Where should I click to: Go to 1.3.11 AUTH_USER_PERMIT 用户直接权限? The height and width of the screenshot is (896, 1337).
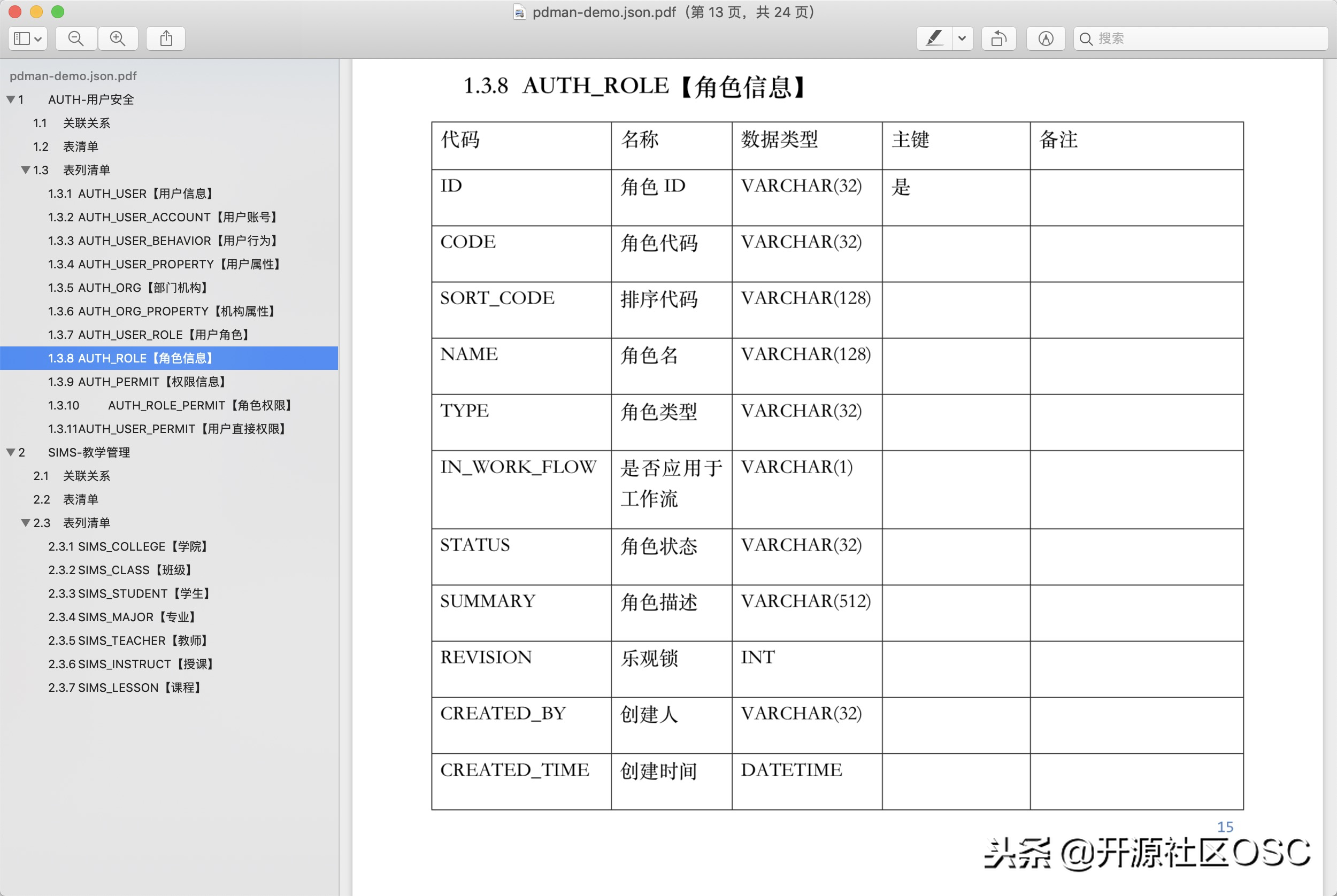tap(168, 429)
